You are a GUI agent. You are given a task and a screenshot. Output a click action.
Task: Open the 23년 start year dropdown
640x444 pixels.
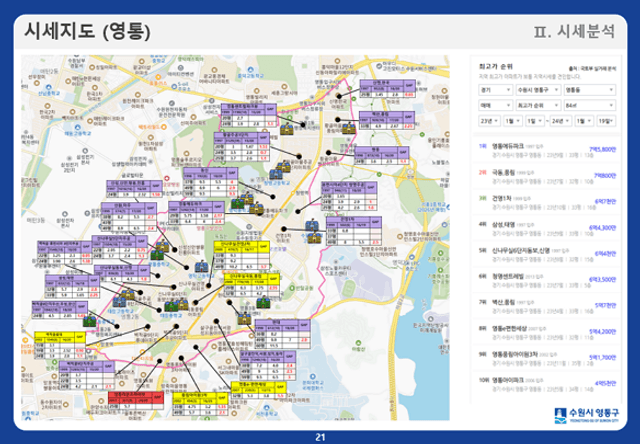489,121
